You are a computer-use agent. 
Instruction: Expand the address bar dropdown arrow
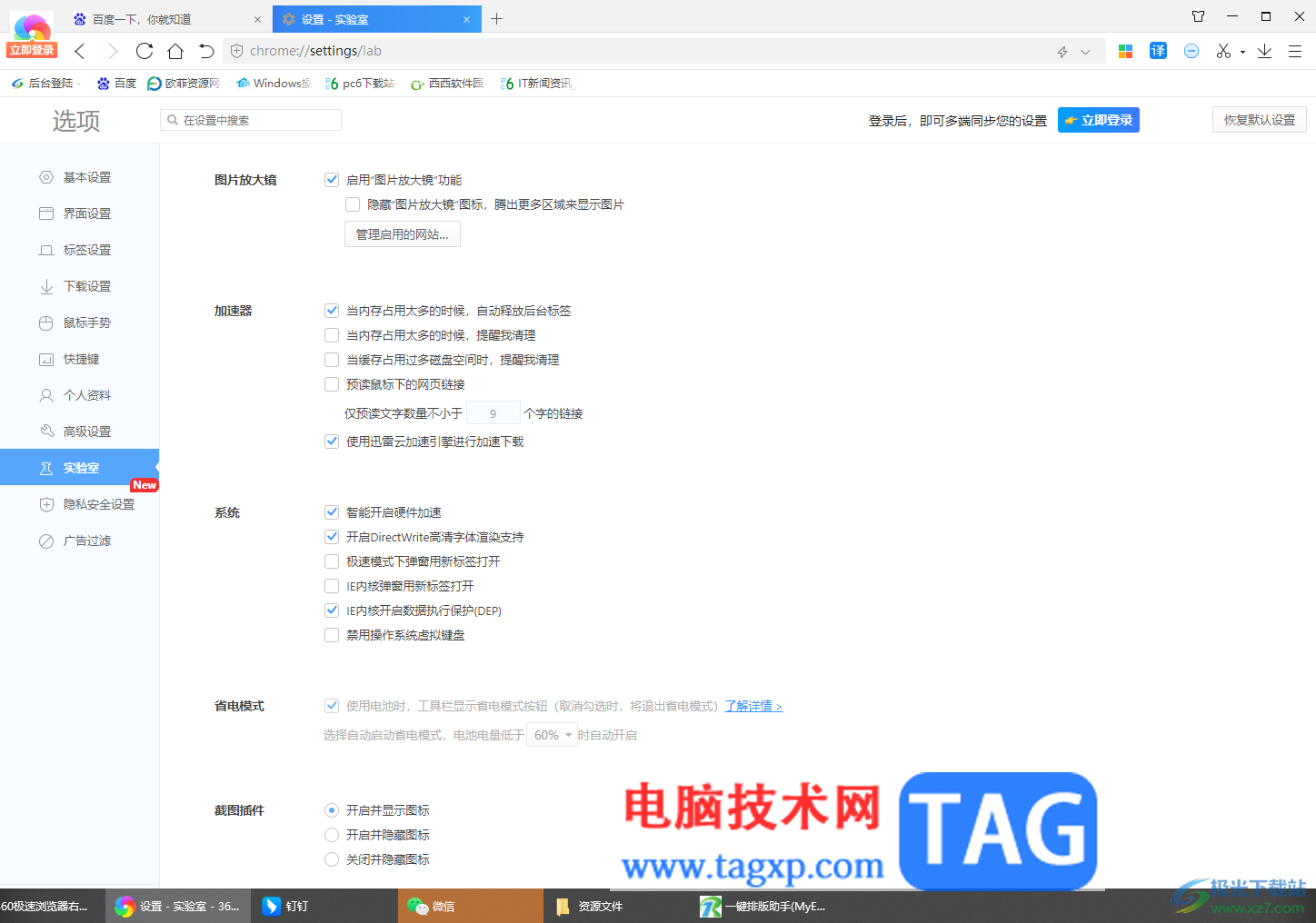[1085, 52]
